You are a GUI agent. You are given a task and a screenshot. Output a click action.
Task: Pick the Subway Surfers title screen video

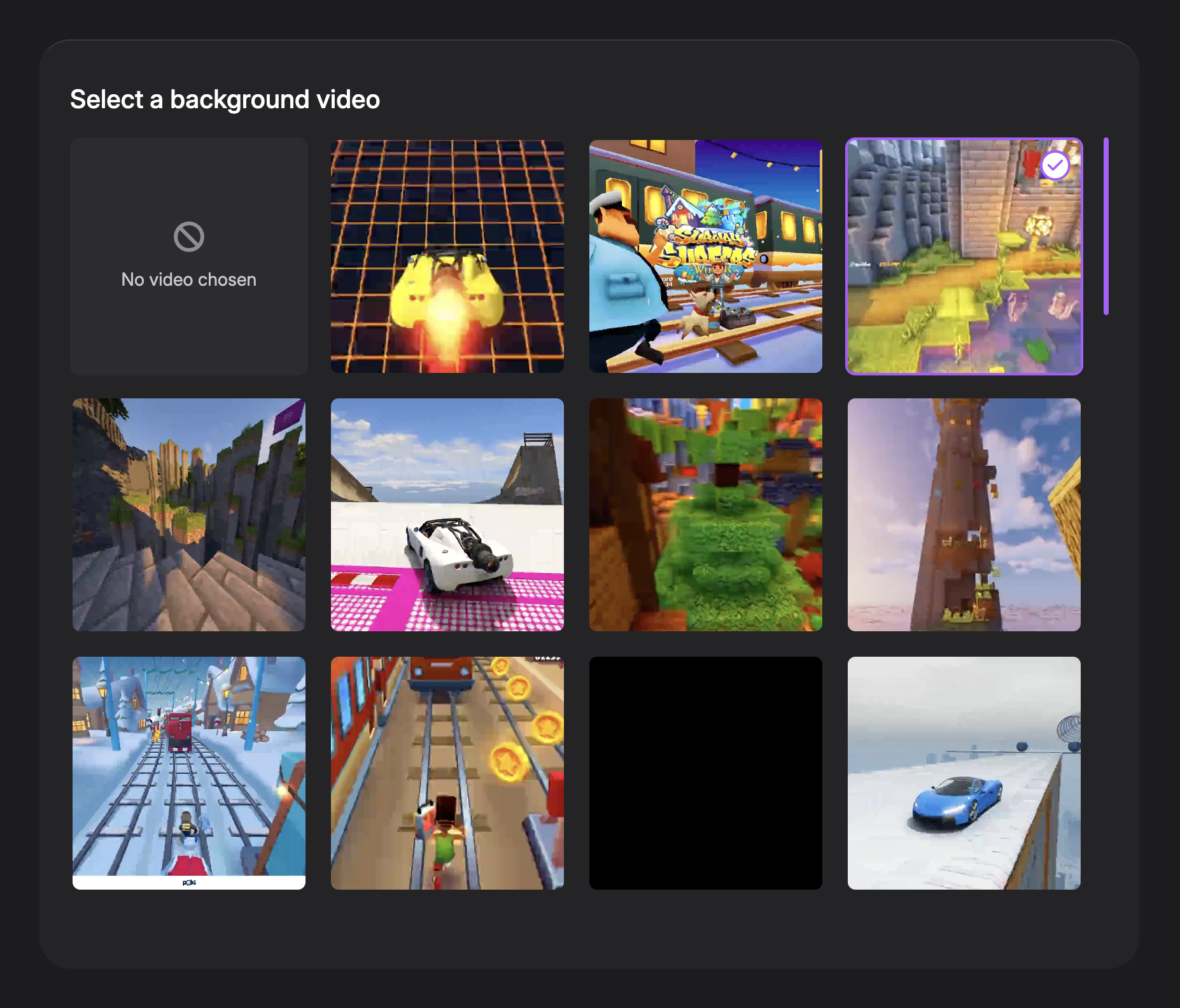tap(706, 256)
